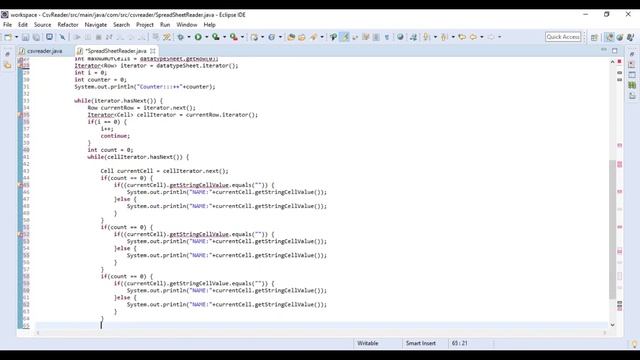Click the Back navigation arrow icon
The height and width of the screenshot is (360, 640).
click(473, 37)
